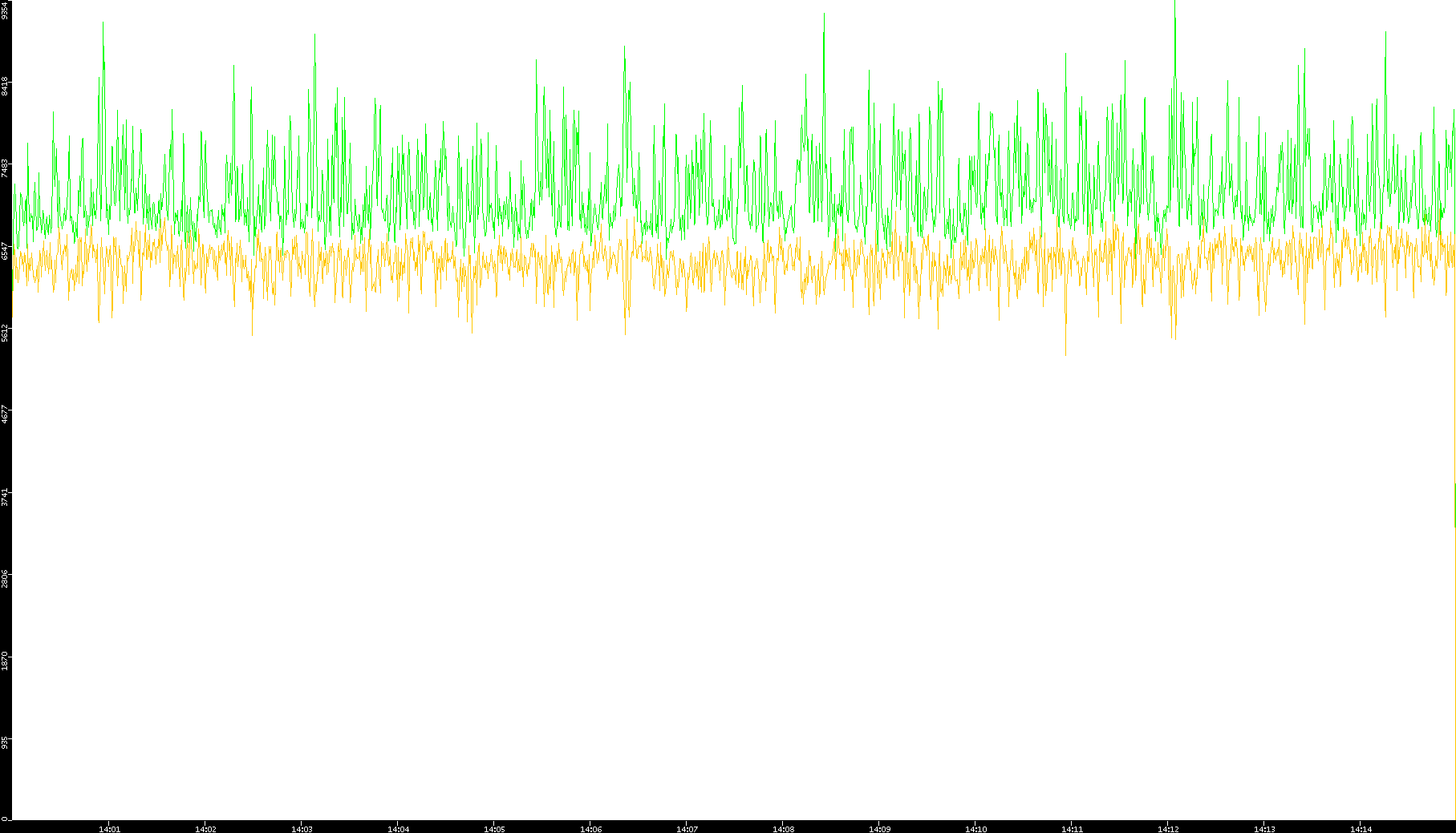Select the 14:12 time marker
This screenshot has height=833, width=1456.
[x=1168, y=829]
